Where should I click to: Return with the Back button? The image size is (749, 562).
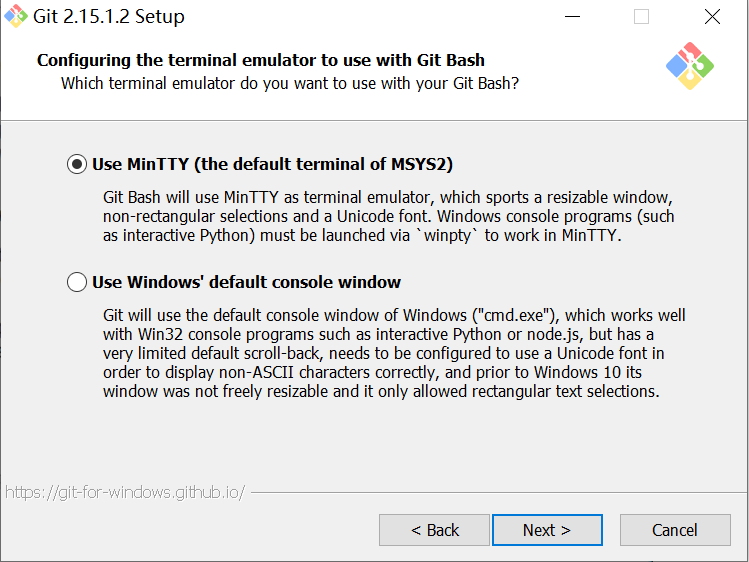point(435,530)
